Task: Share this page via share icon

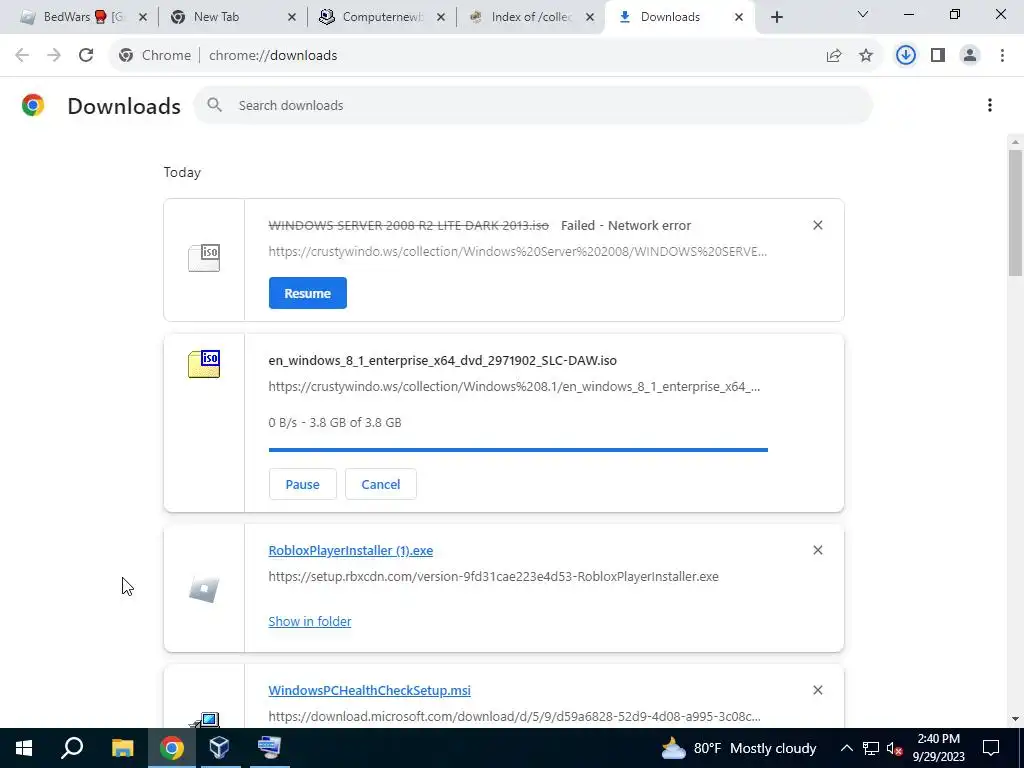Action: point(834,56)
